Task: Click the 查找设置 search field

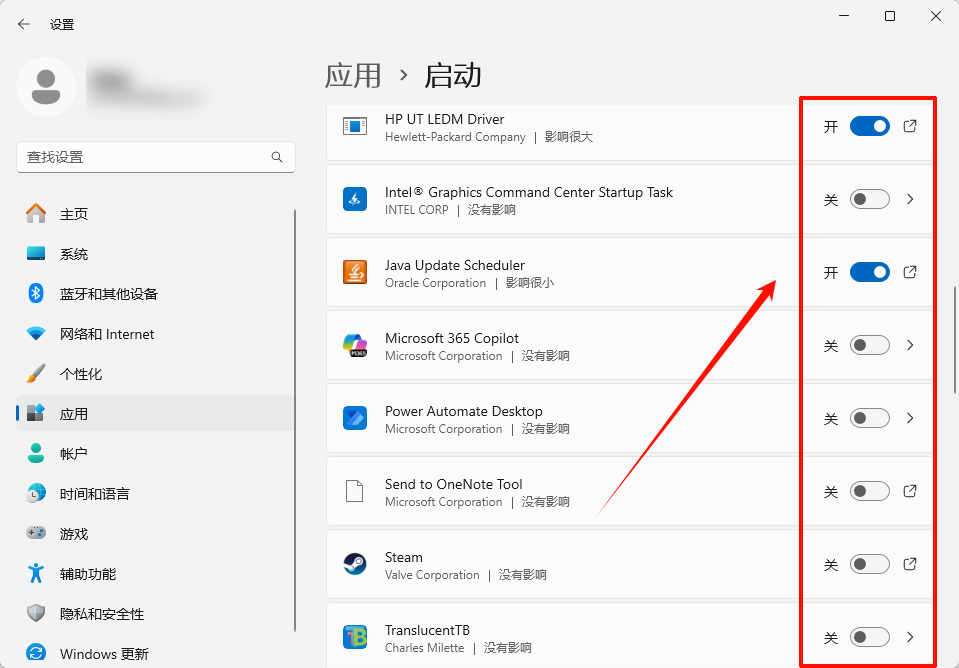Action: point(155,157)
